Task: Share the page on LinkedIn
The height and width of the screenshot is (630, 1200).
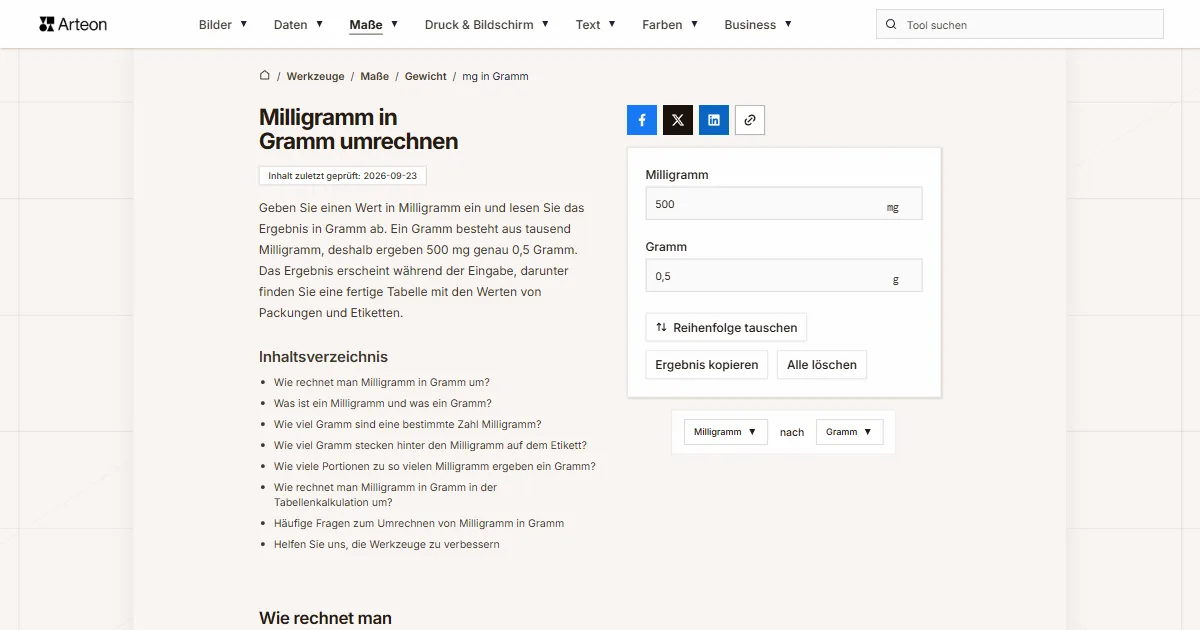Action: pos(714,120)
